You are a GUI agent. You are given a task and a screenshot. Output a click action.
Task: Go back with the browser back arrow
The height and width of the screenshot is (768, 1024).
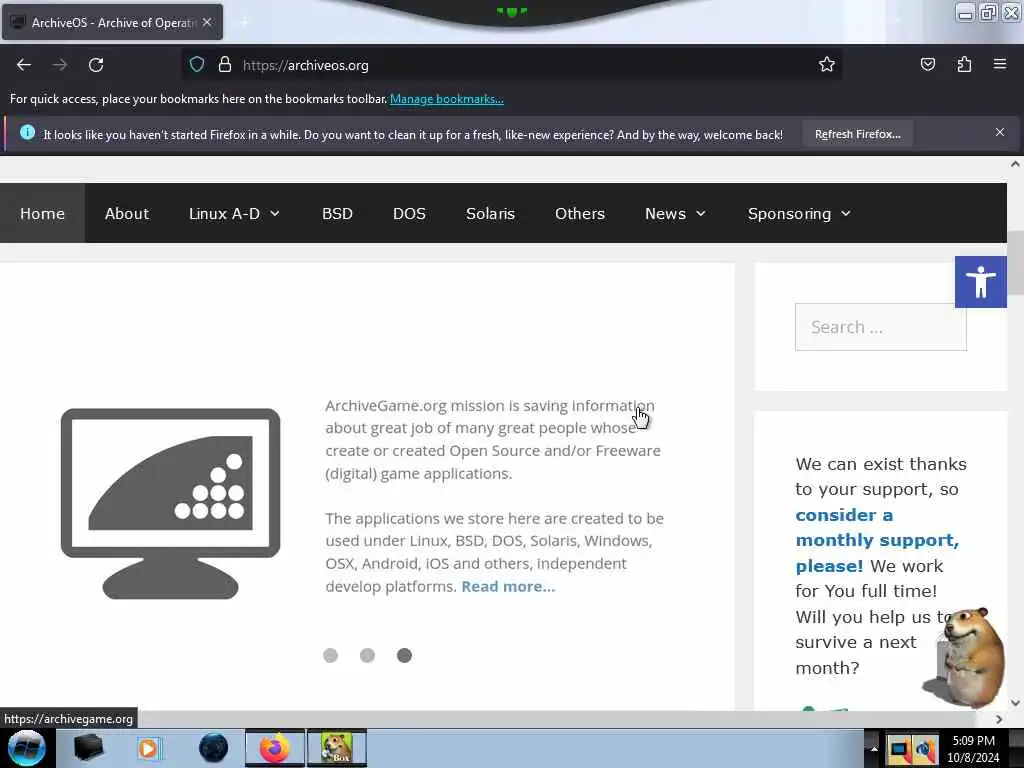click(x=24, y=65)
